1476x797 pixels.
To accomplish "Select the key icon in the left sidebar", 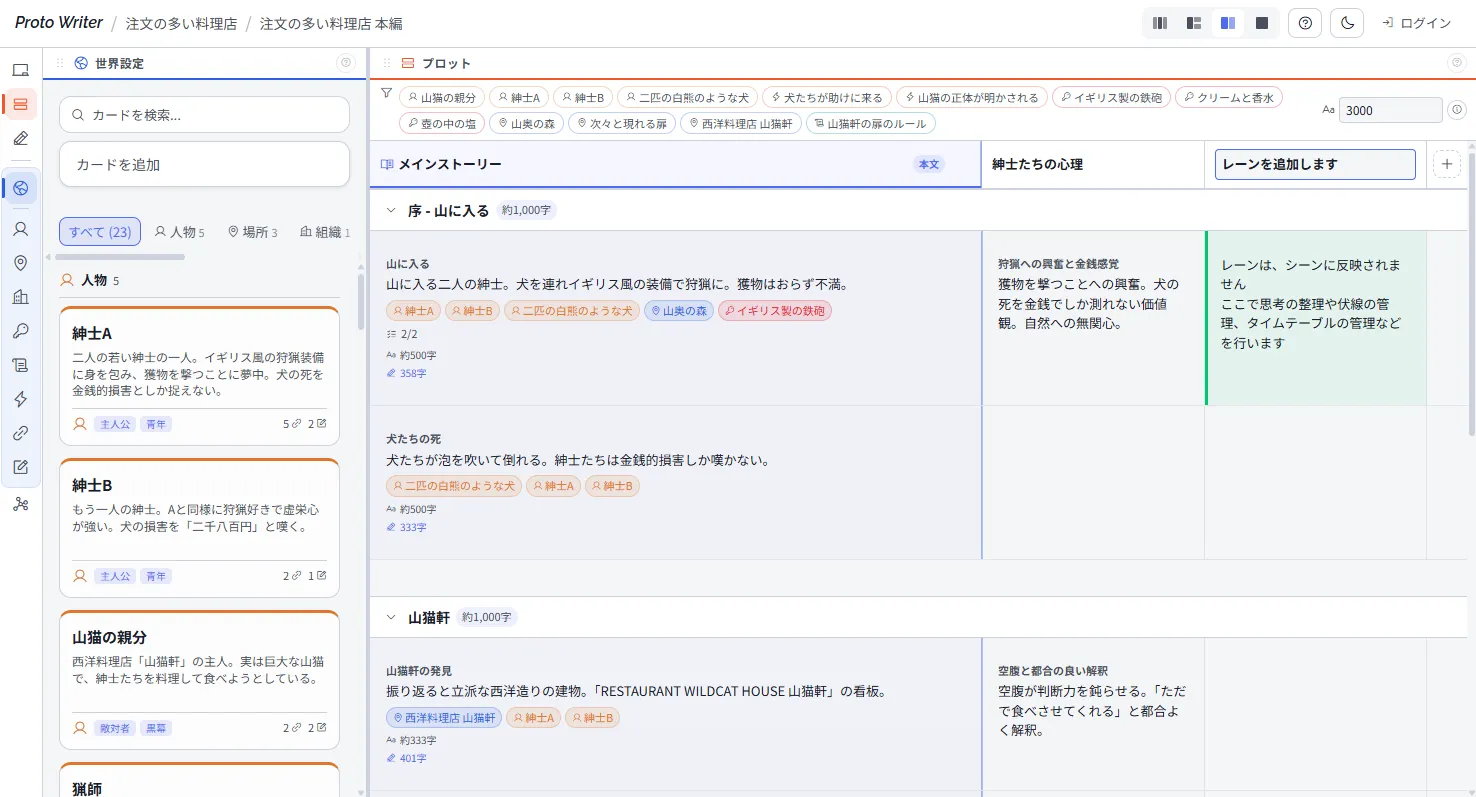I will [21, 330].
